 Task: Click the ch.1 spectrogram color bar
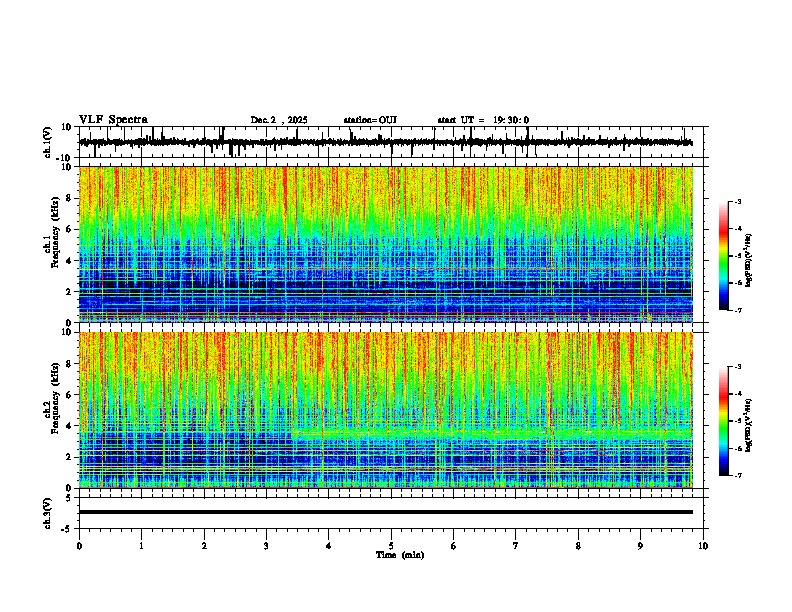(723, 255)
